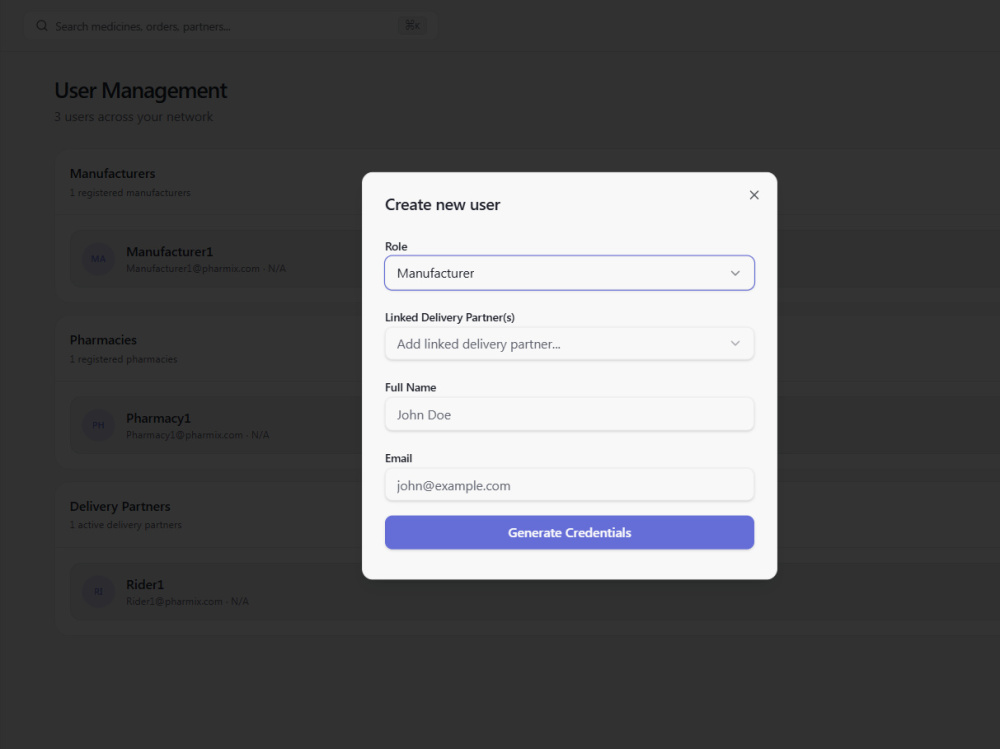Click the Rider1 user name
The width and height of the screenshot is (1000, 749).
click(x=145, y=585)
